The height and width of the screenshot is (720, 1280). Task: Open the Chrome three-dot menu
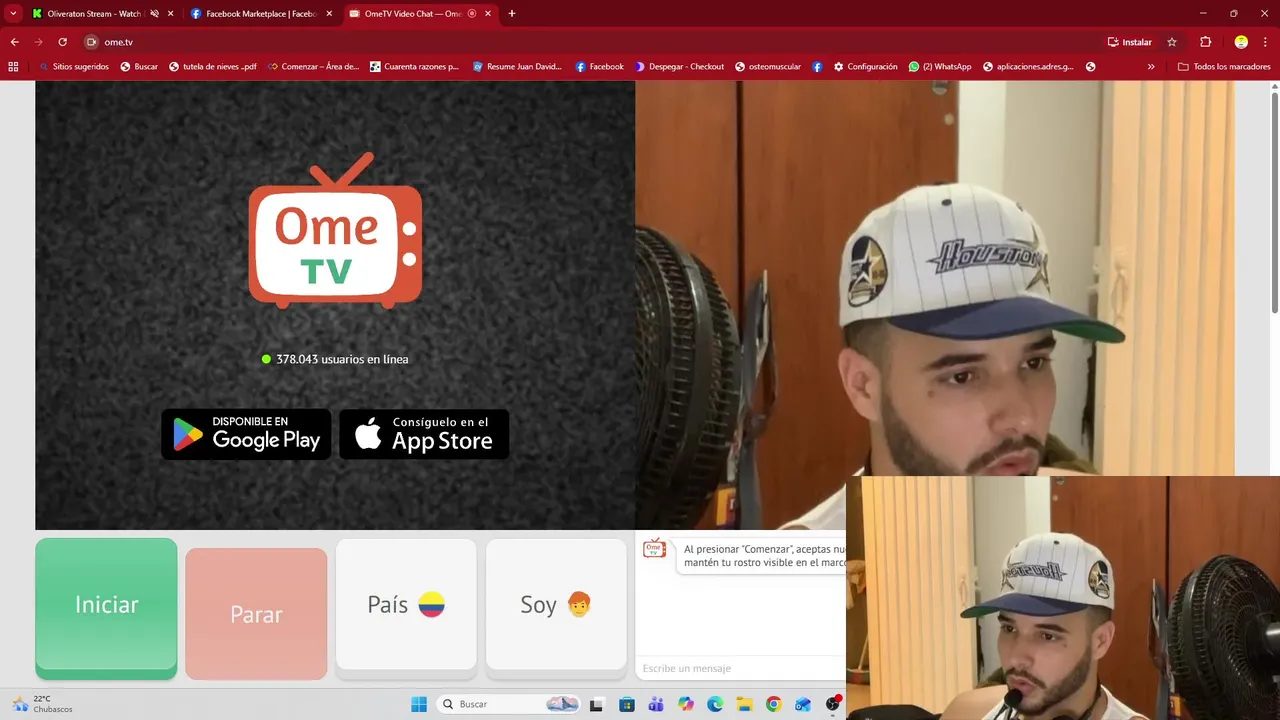(x=1267, y=42)
